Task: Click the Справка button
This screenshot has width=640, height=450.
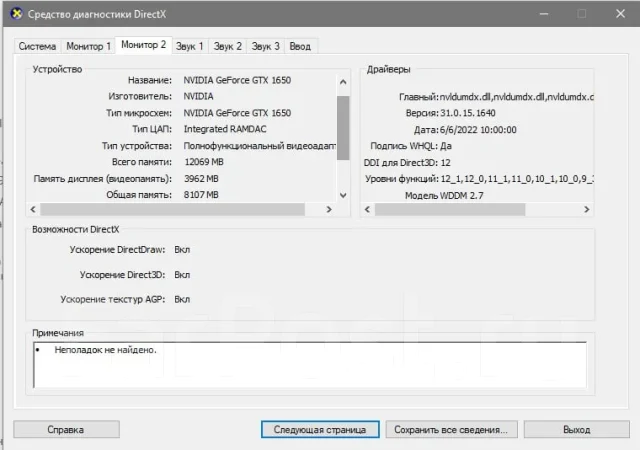Action: click(x=66, y=430)
